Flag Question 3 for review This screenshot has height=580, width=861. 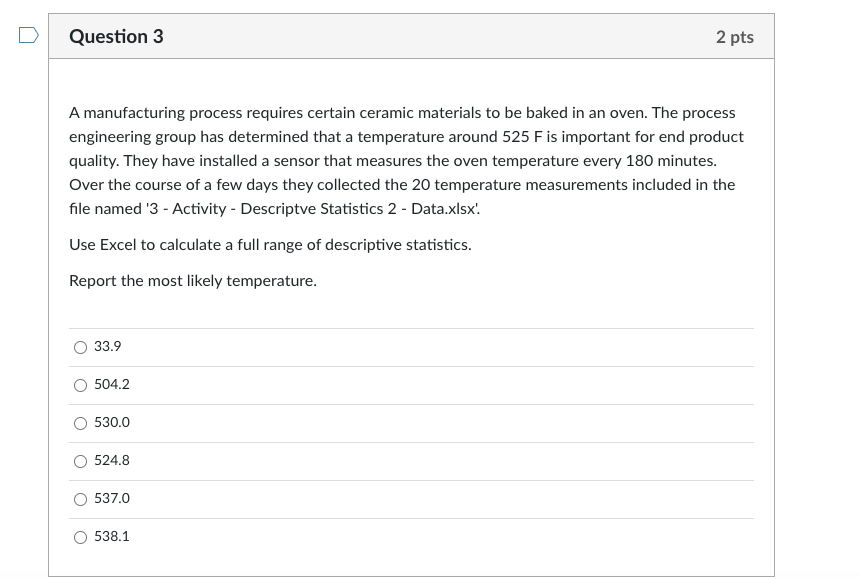point(29,36)
